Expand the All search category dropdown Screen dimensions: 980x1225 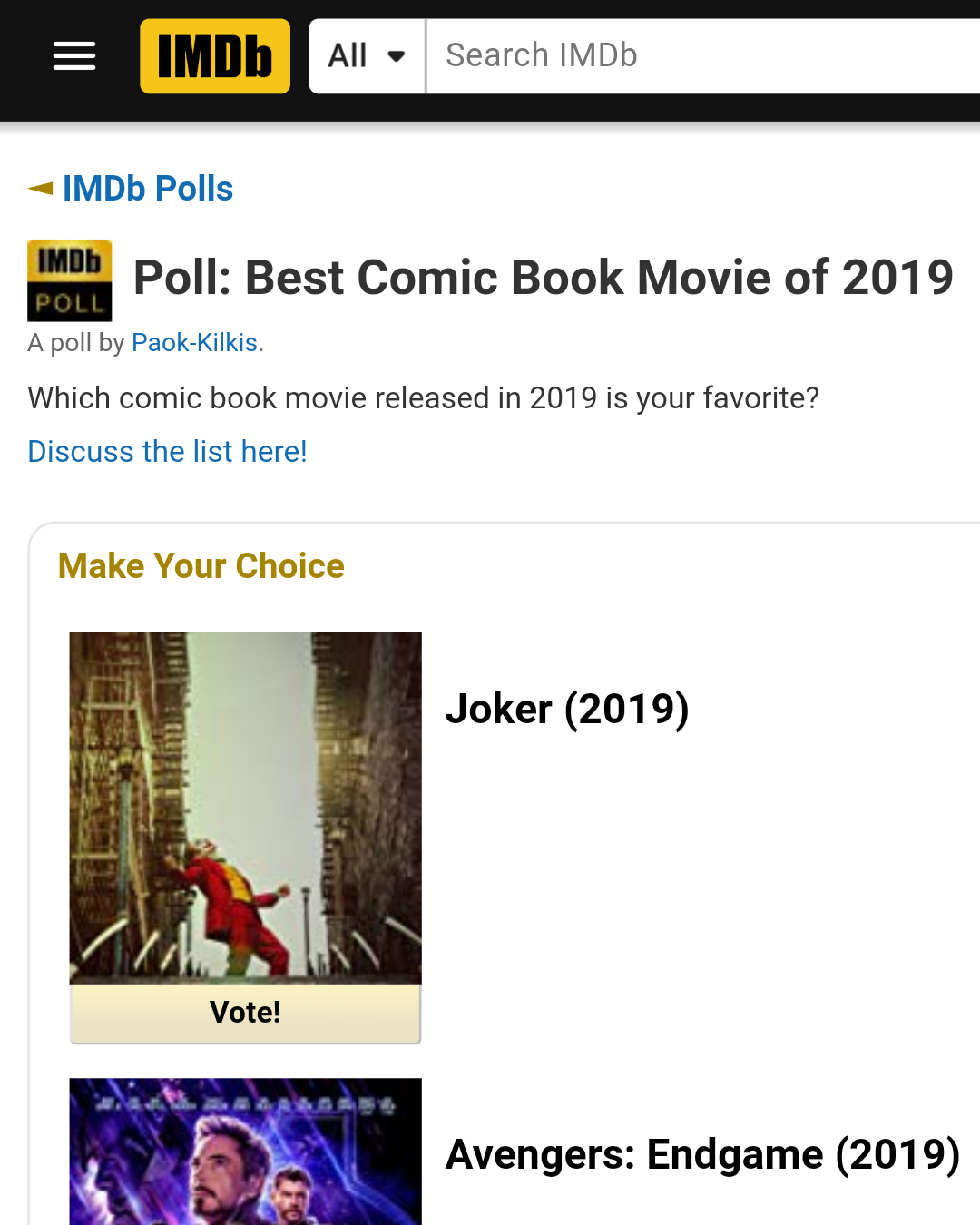(x=367, y=56)
